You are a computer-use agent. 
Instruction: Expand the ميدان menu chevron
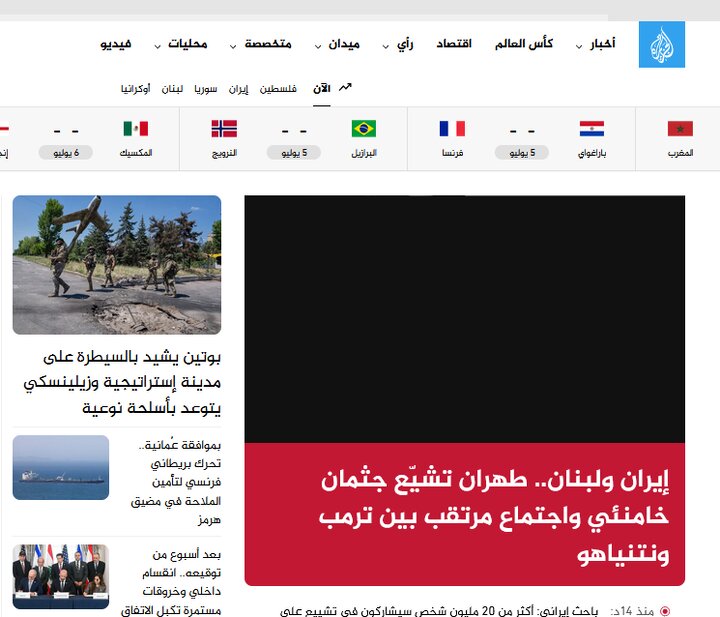tap(318, 46)
